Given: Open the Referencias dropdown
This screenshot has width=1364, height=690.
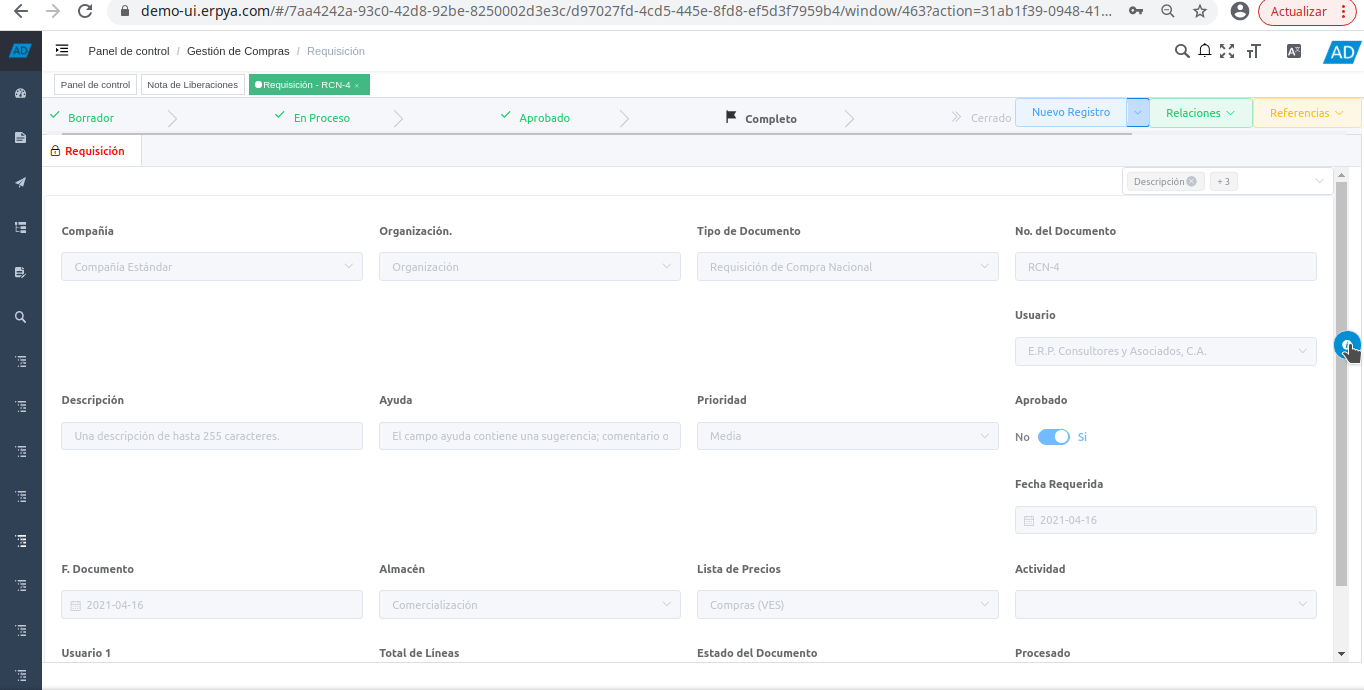Looking at the screenshot, I should tap(1306, 113).
